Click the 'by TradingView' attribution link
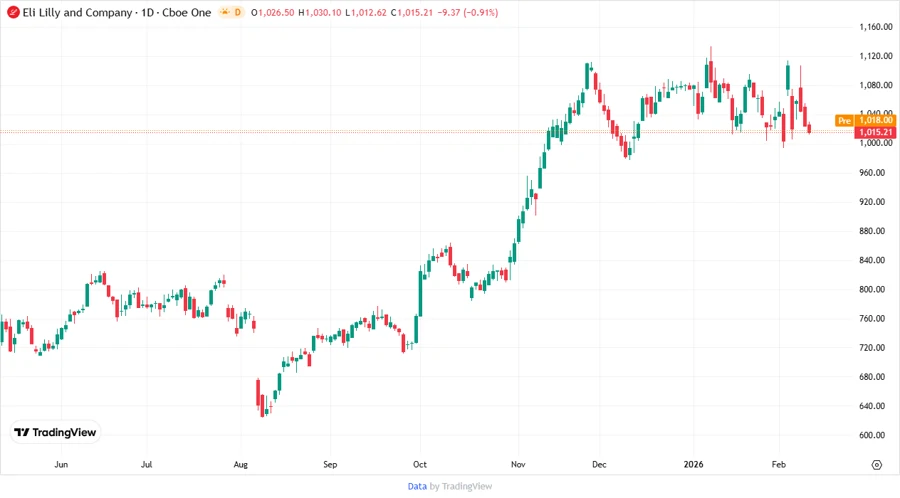This screenshot has height=498, width=900. (461, 486)
